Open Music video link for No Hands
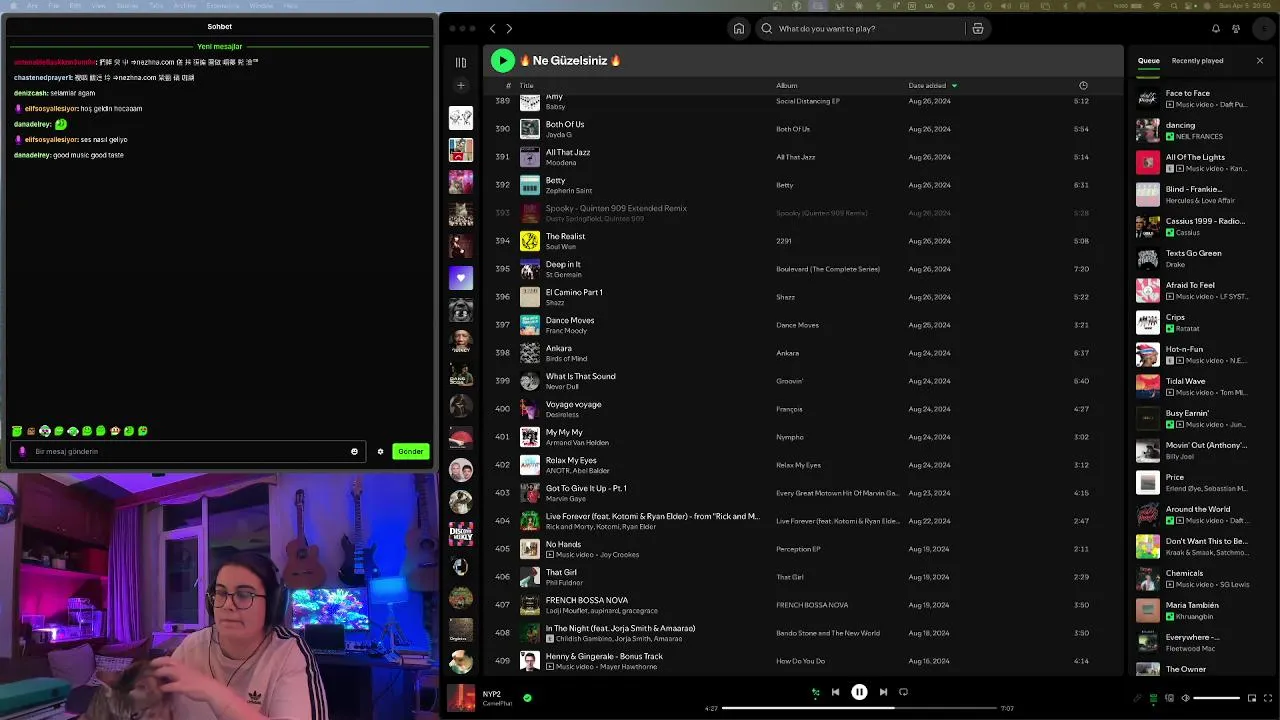Screen dimensions: 1280x720 pos(575,555)
